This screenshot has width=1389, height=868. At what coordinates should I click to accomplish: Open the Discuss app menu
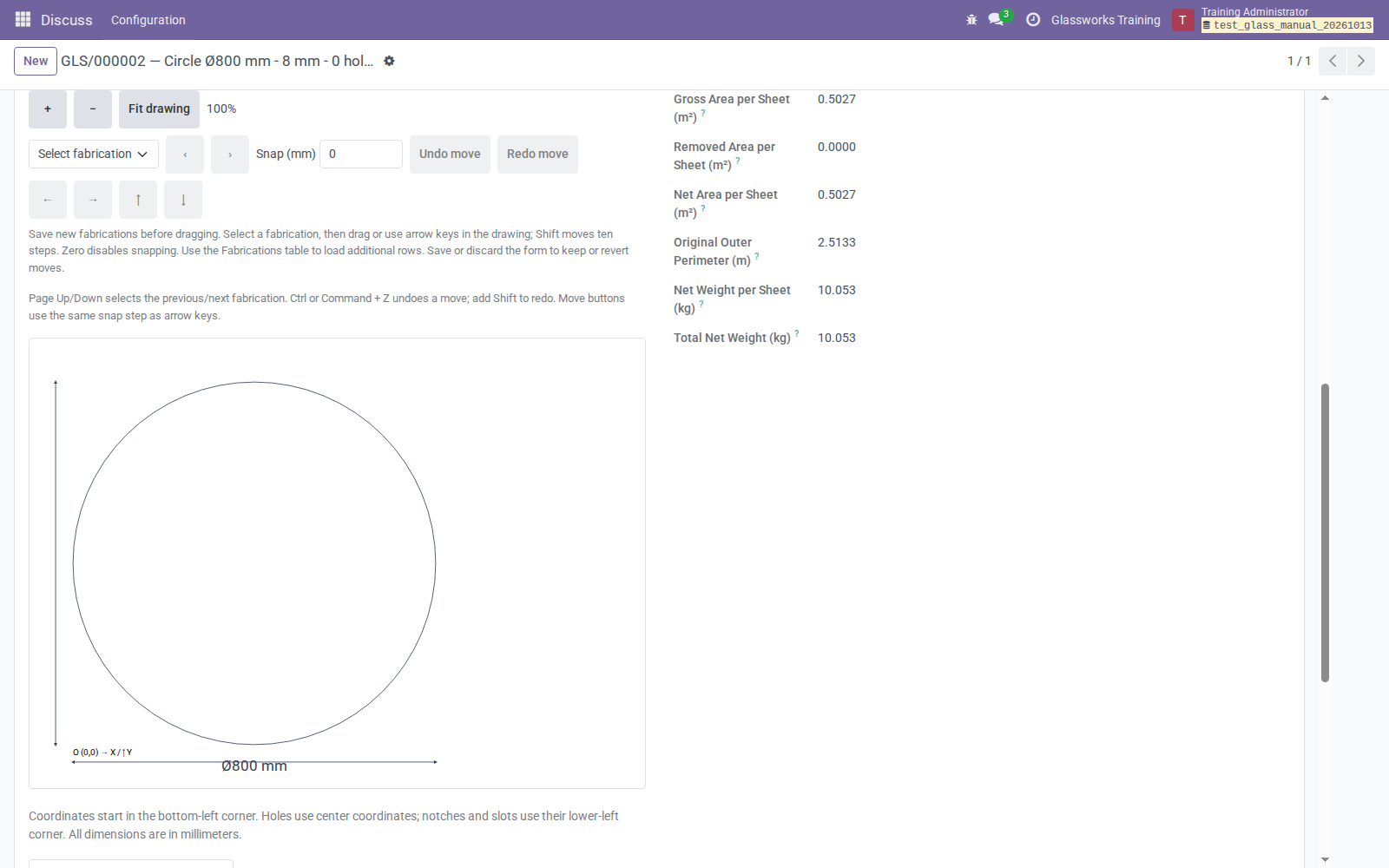click(x=67, y=20)
